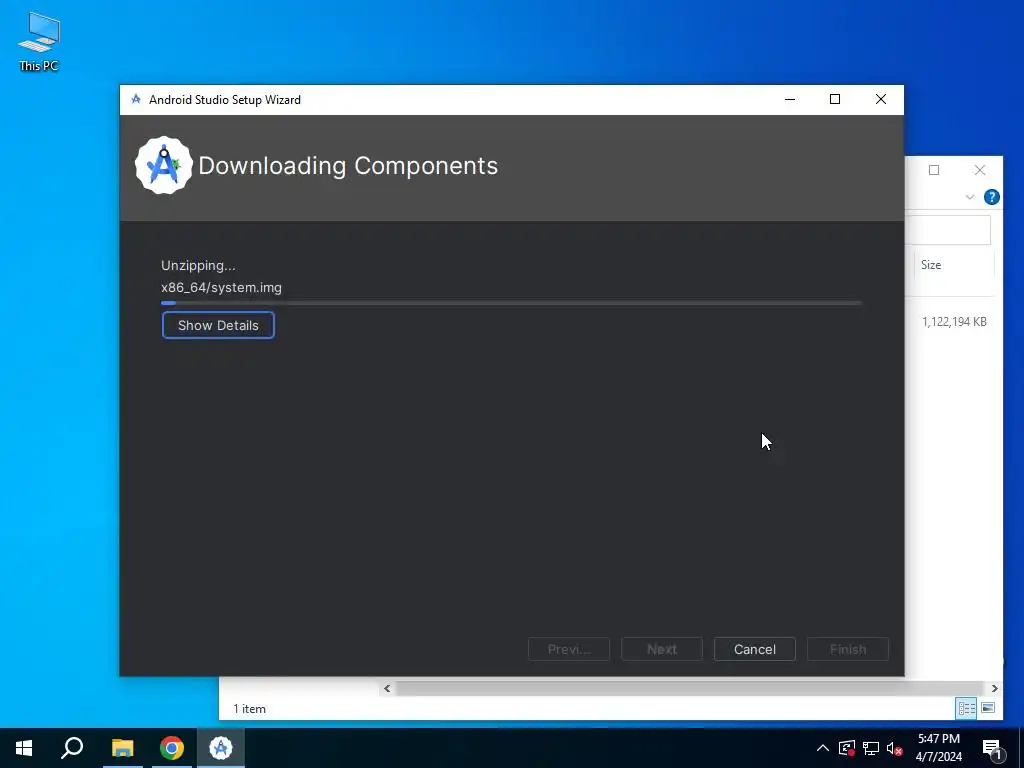
Task: Show hidden system tray icons
Action: click(823, 748)
